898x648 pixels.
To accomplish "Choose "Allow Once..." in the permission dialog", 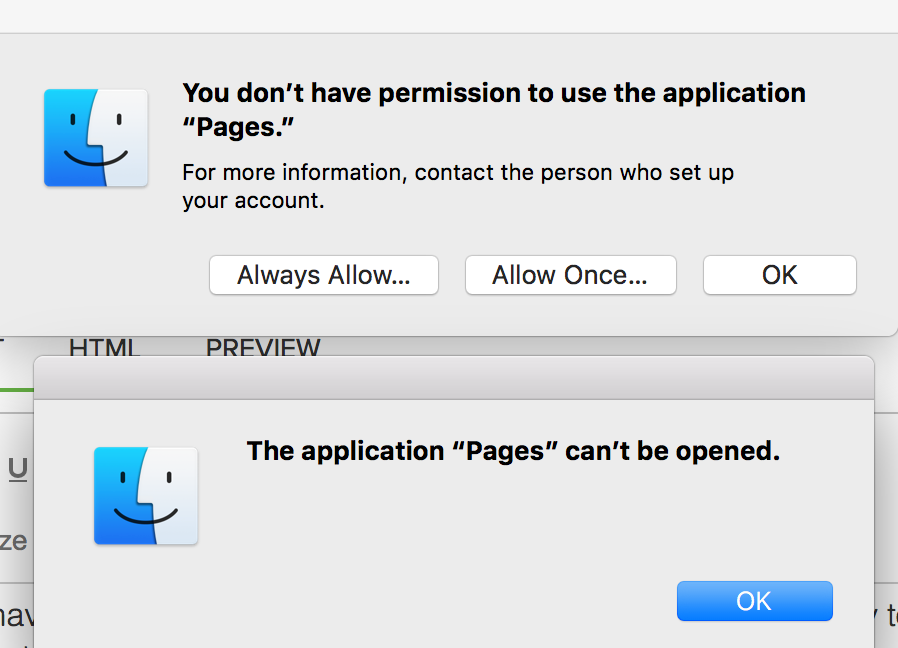I will tap(570, 275).
